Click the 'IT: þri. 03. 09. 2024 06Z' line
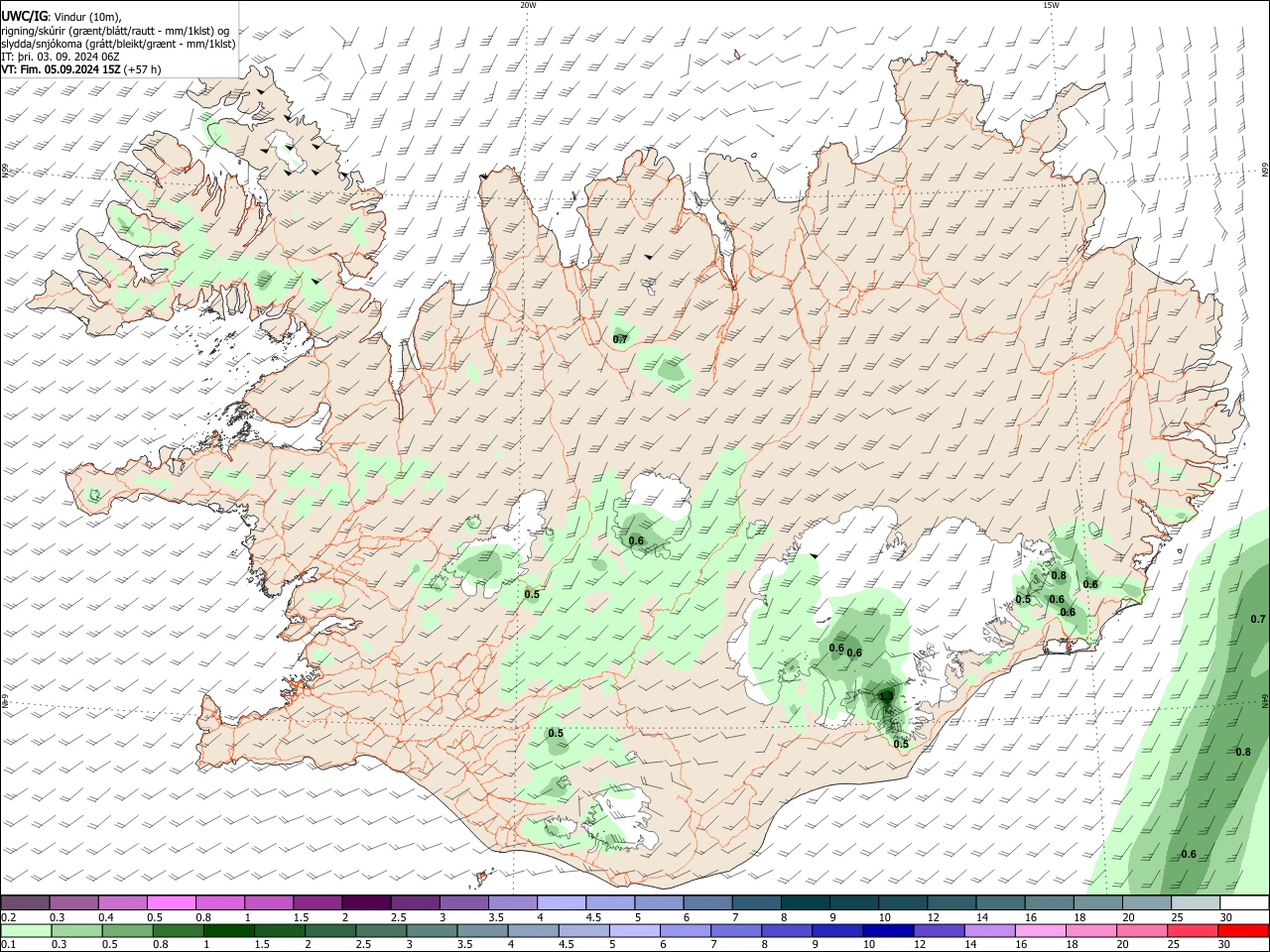The image size is (1270, 952). (x=63, y=57)
